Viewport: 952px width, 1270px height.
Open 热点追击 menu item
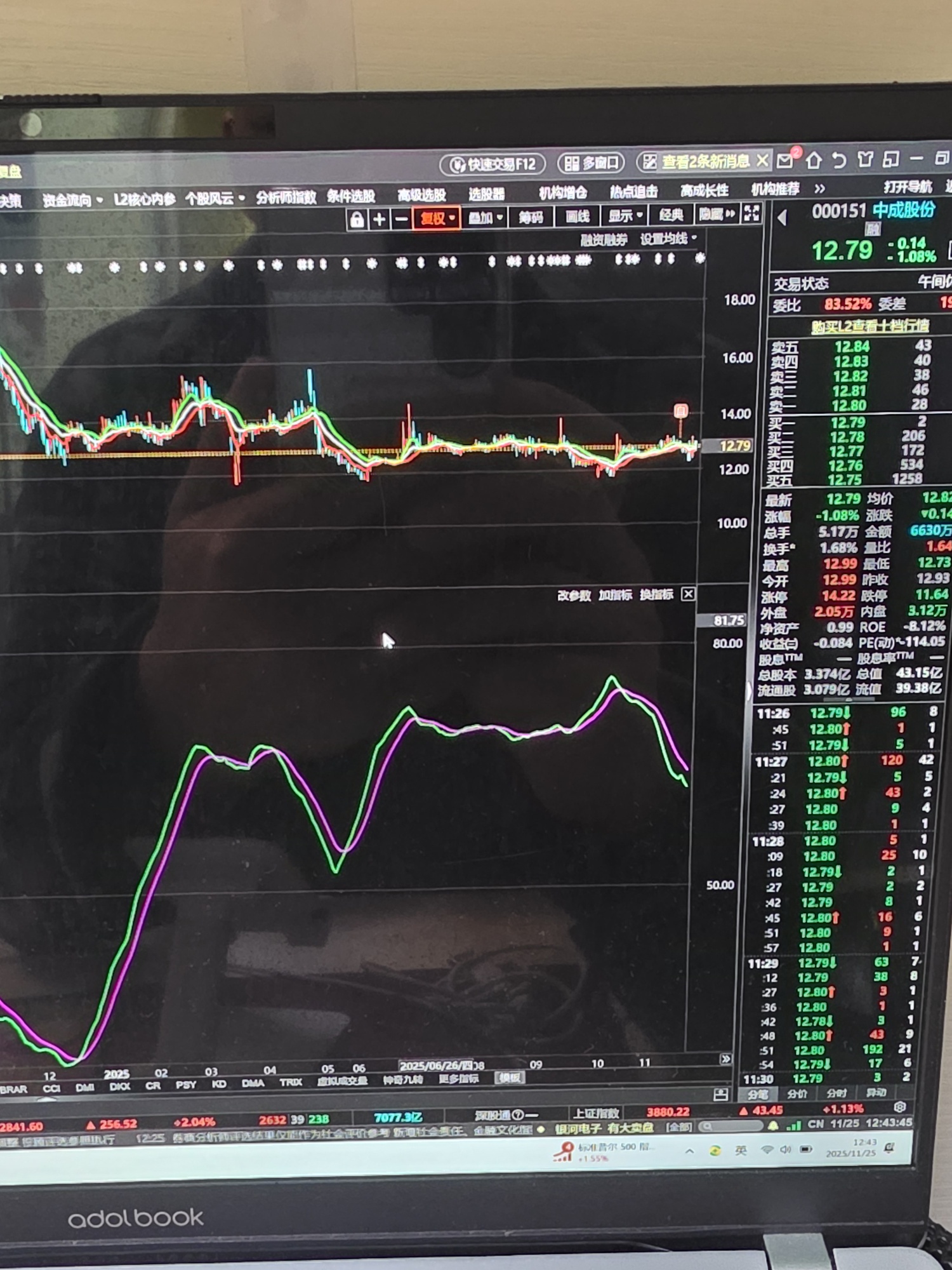633,190
